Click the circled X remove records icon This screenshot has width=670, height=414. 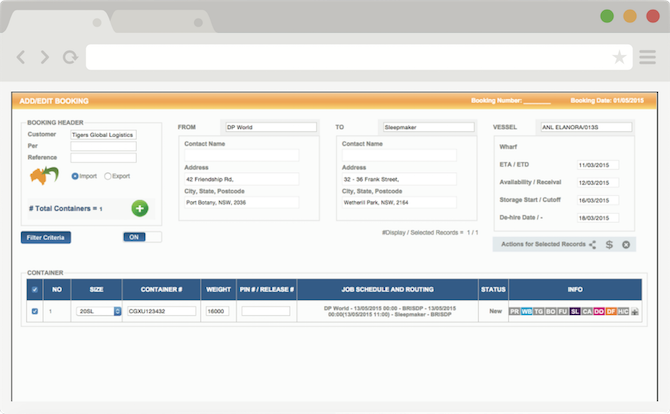pos(626,245)
